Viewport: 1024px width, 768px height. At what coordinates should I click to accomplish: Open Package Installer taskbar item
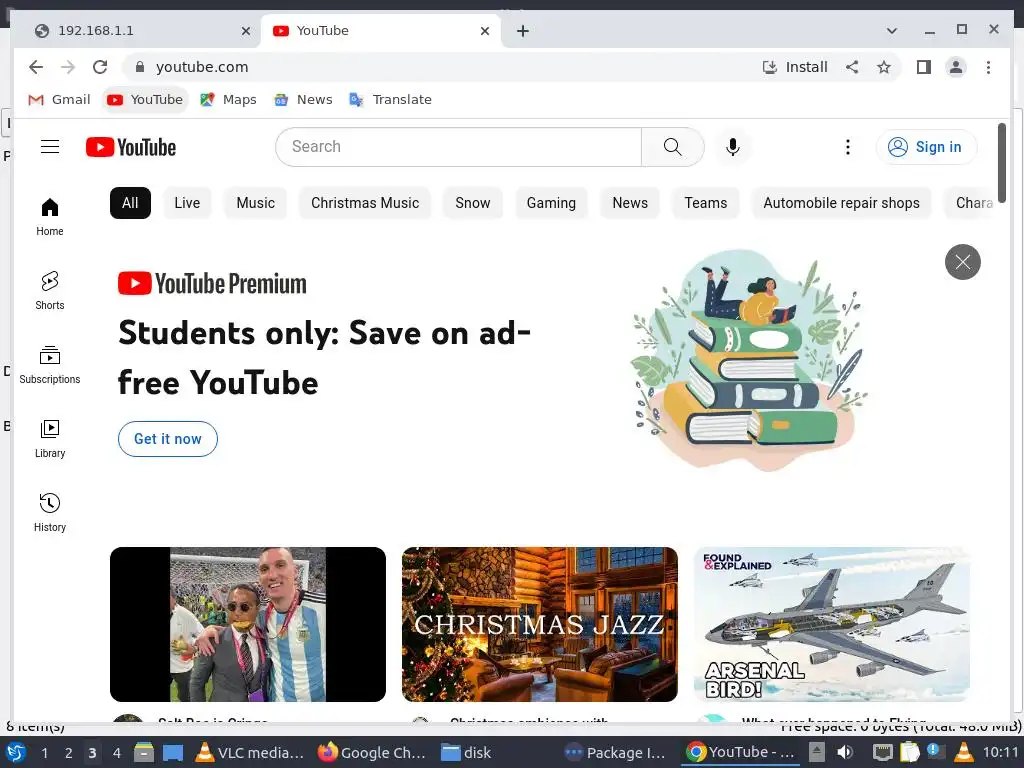[615, 753]
